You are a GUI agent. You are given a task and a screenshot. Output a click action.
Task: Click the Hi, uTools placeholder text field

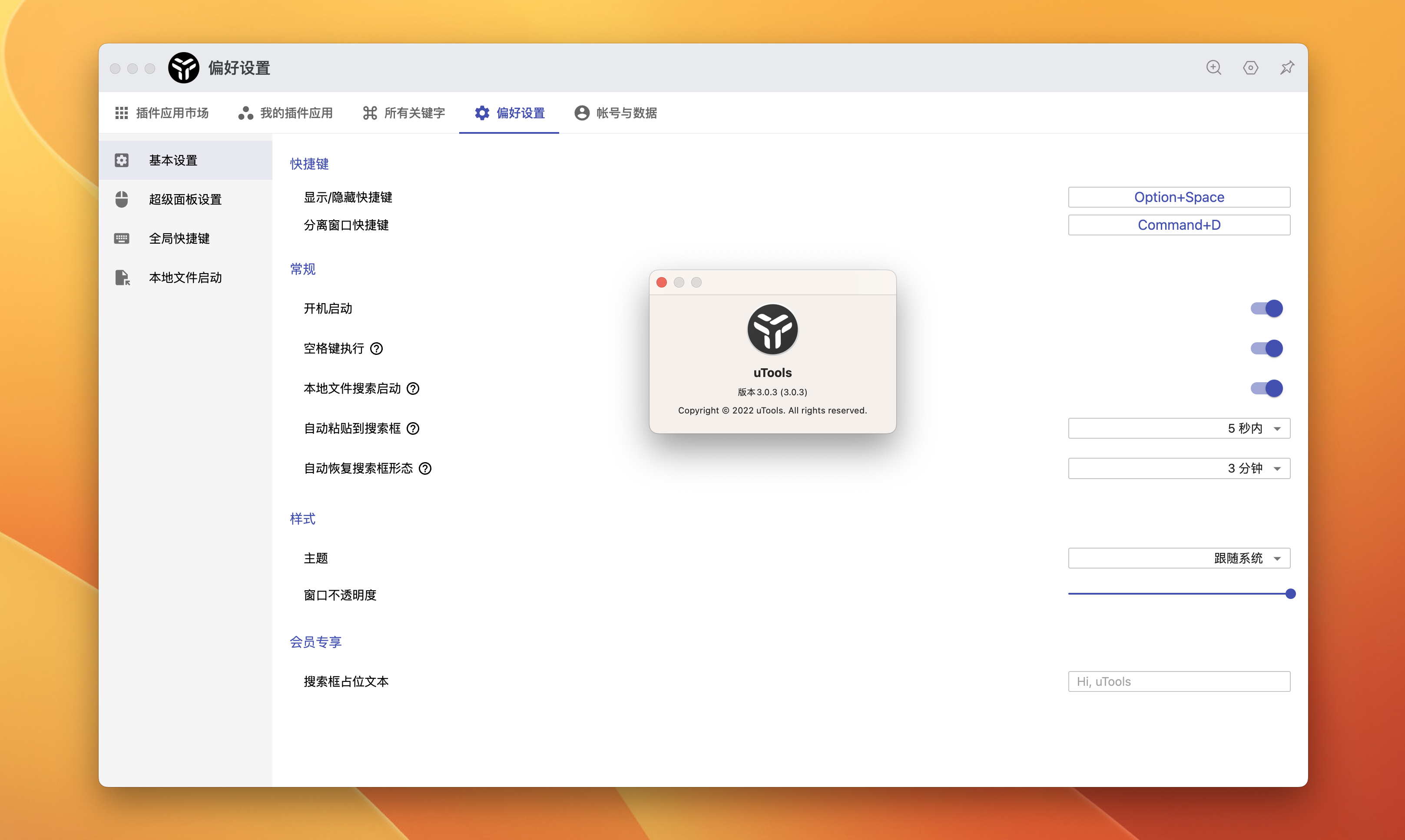click(x=1179, y=681)
